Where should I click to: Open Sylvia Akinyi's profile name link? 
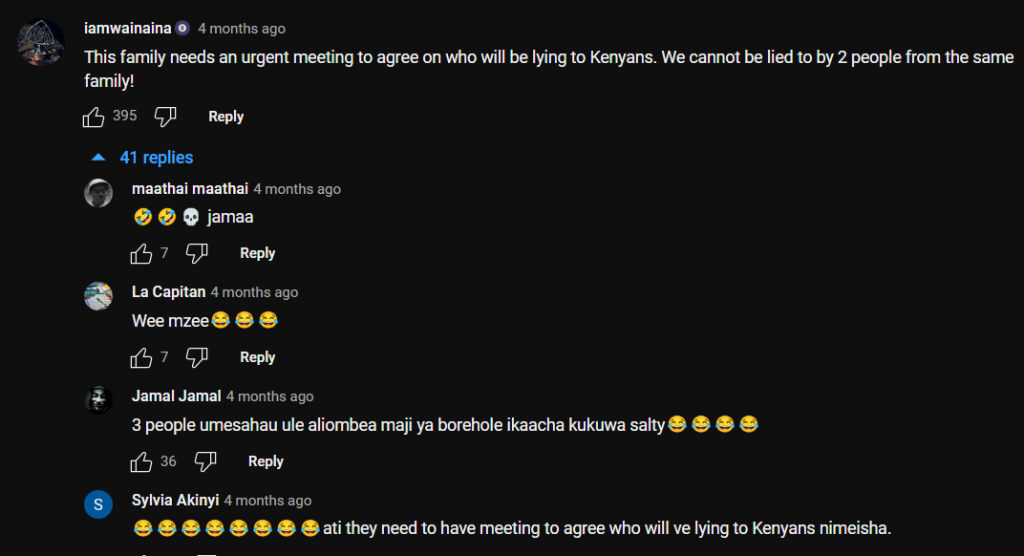[x=175, y=500]
